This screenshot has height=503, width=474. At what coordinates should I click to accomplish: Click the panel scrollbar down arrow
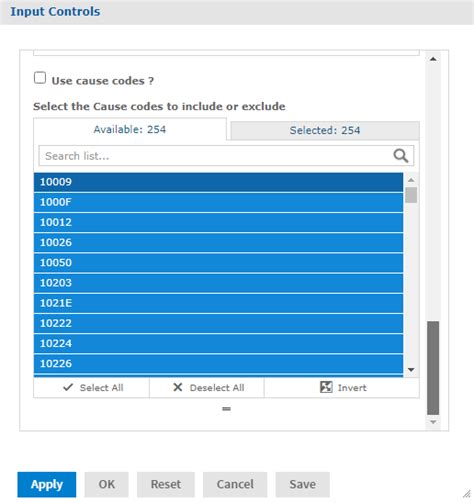(433, 422)
